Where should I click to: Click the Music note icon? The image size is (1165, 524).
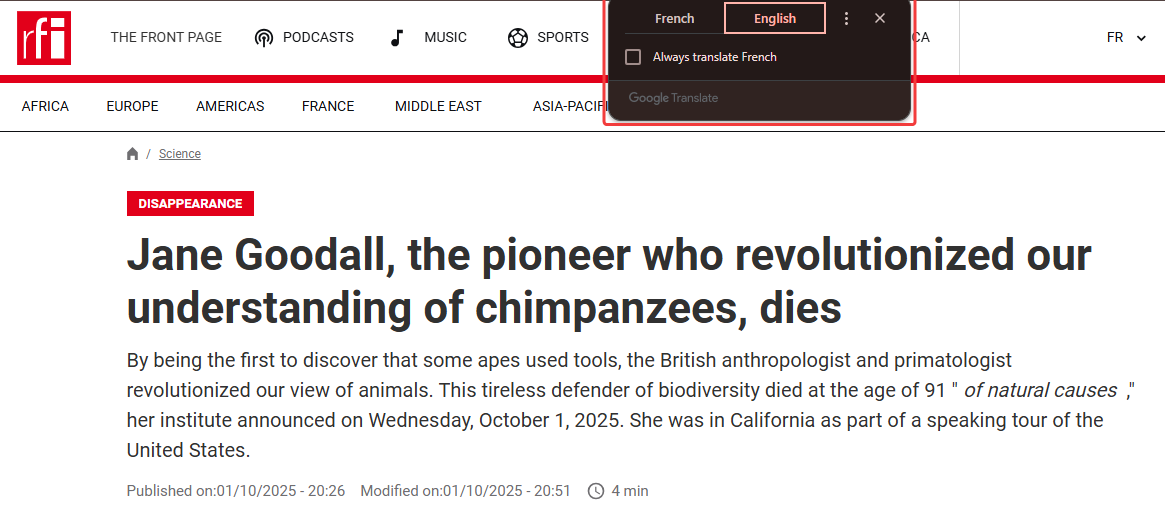[x=397, y=38]
